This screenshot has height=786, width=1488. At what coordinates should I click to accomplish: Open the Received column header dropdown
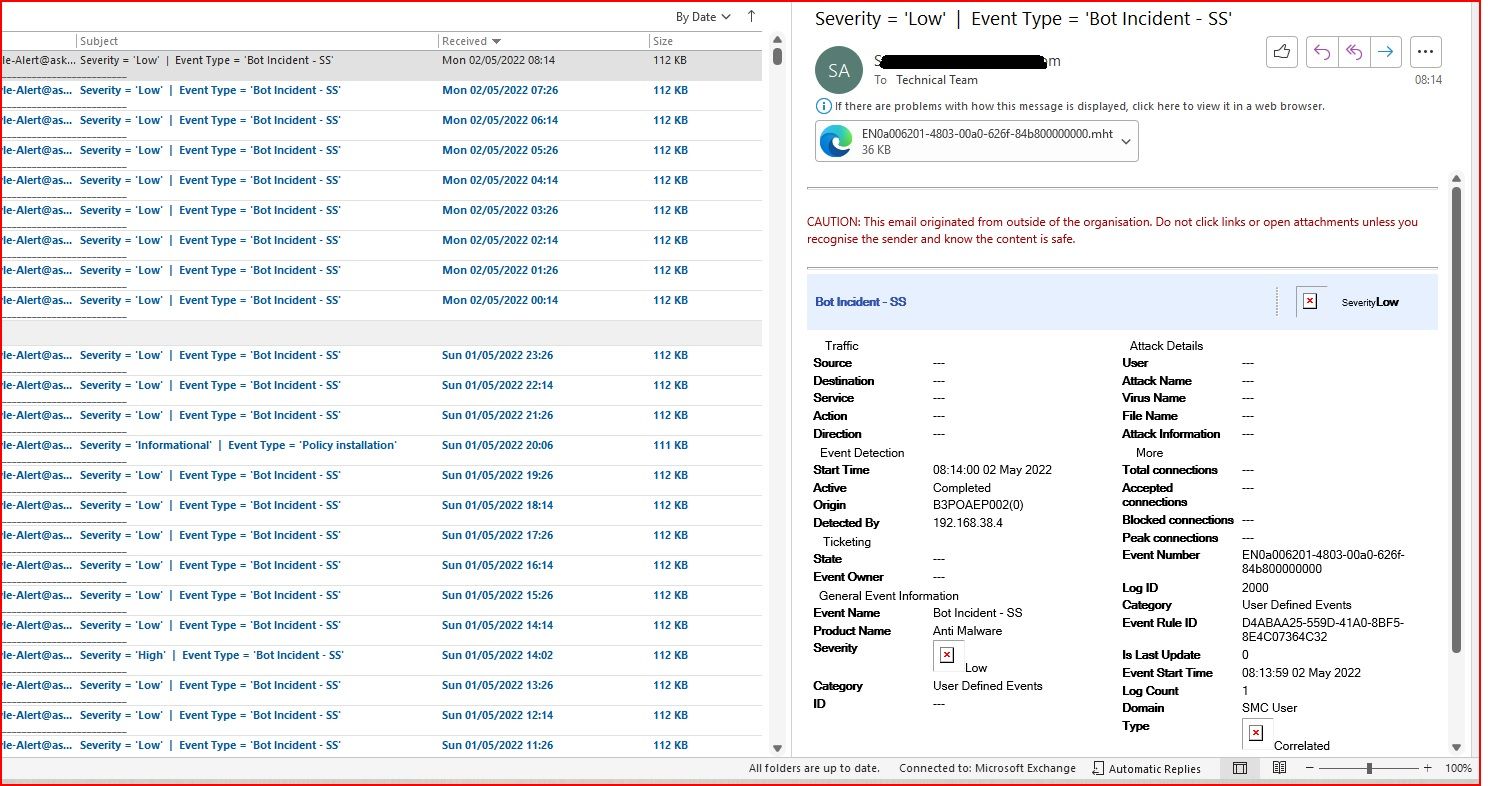[x=470, y=41]
